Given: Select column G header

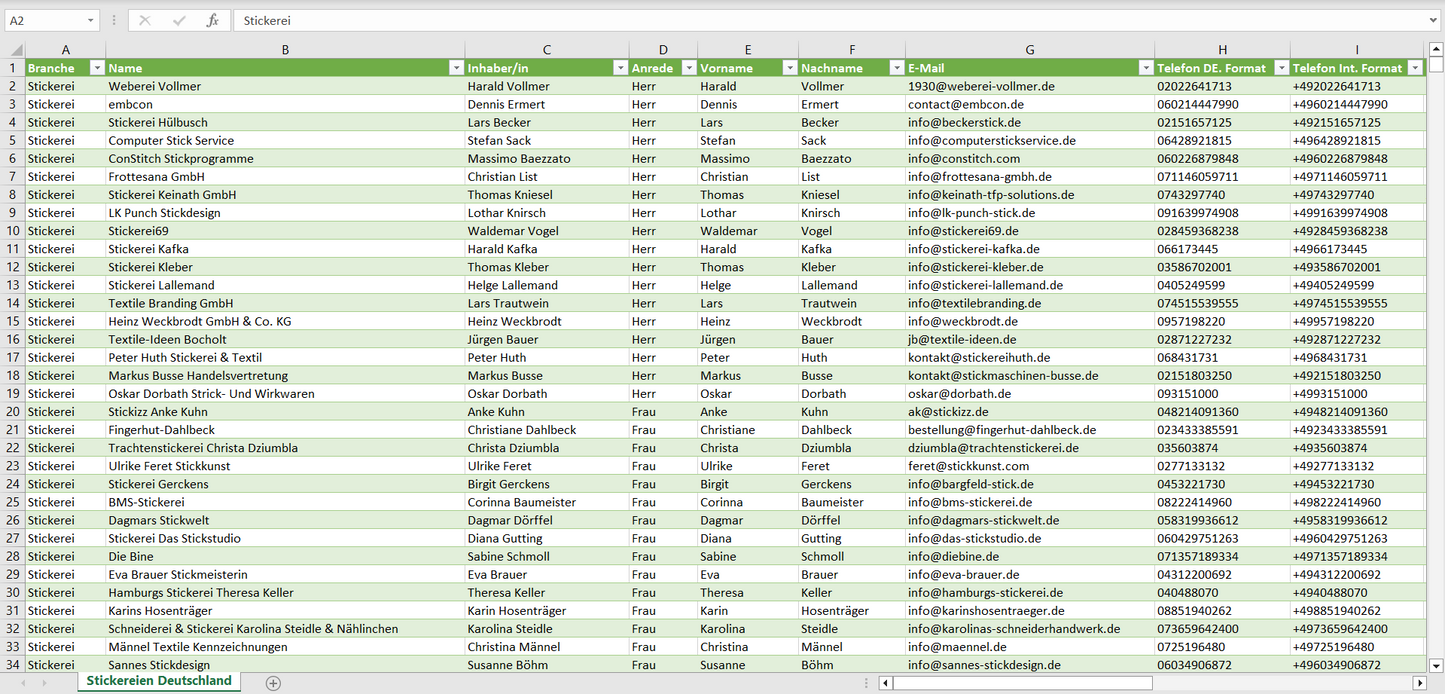Looking at the screenshot, I should [1029, 50].
